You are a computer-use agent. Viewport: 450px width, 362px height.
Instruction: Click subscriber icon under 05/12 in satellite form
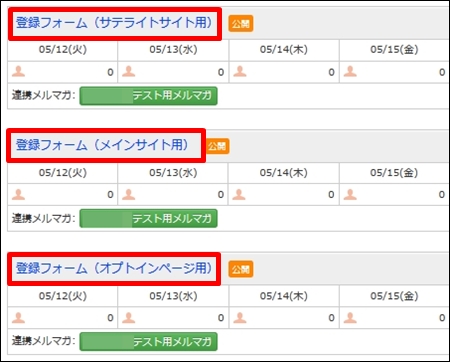point(18,71)
